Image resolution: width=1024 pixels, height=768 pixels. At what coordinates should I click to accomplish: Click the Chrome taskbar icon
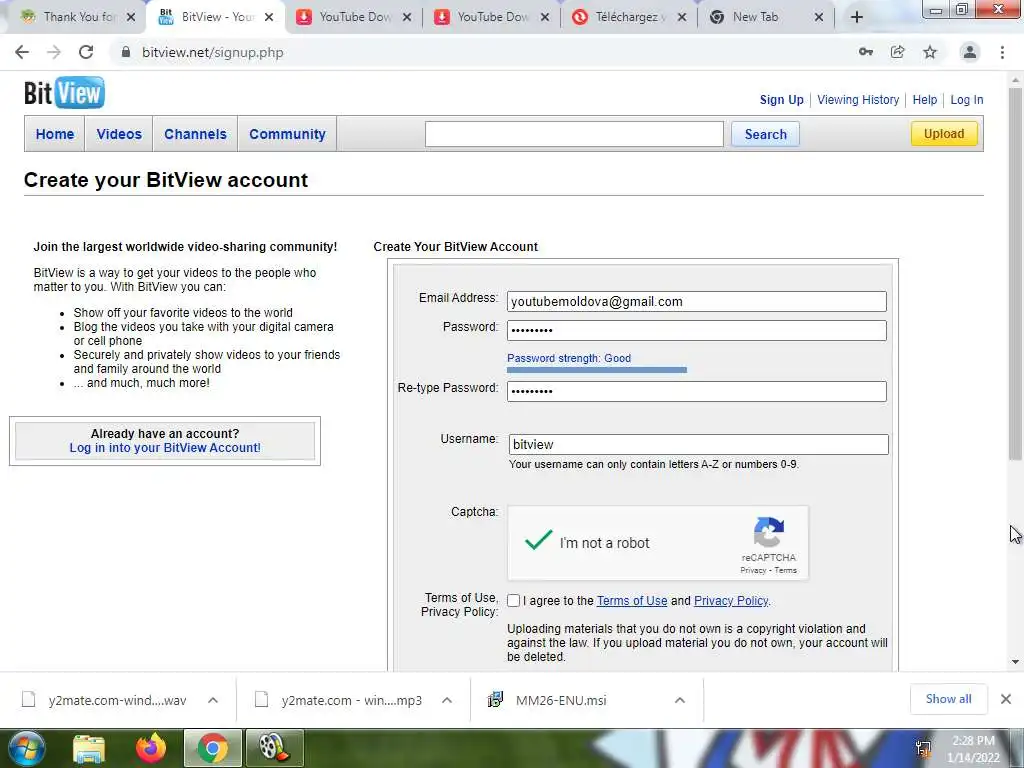[x=212, y=748]
